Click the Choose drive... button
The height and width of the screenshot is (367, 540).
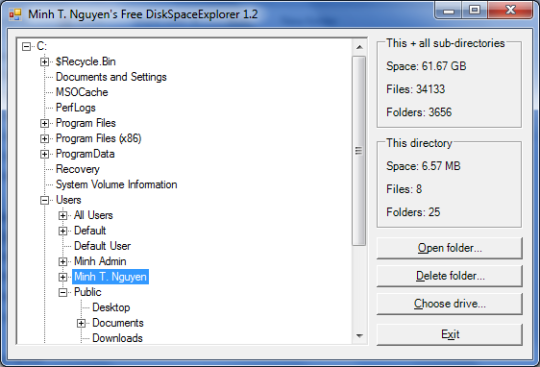click(x=449, y=304)
